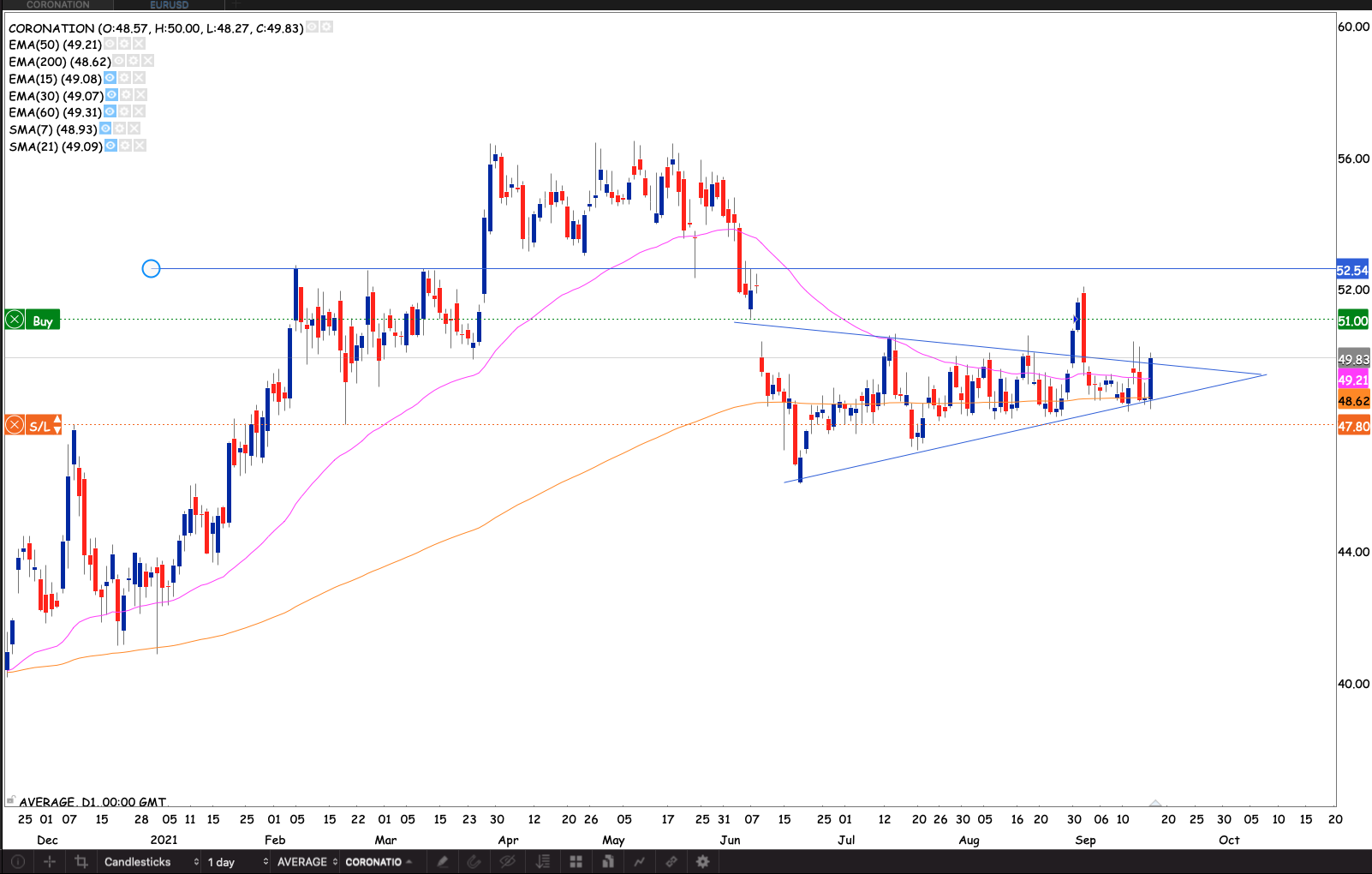Click the crosshair cursor tool in bottom toolbar

[50, 862]
